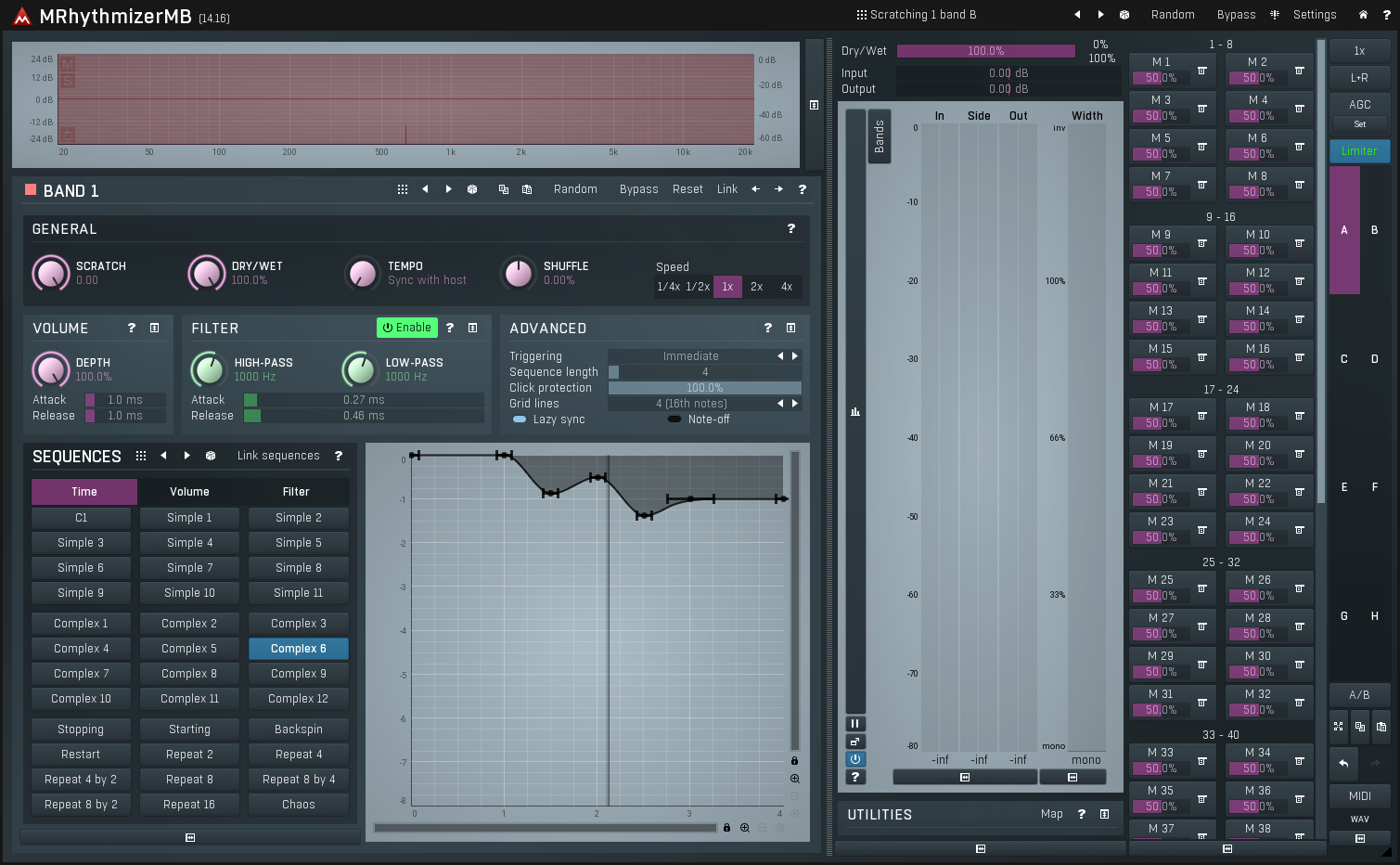This screenshot has width=1400, height=865.
Task: Toggle the L+R channel mode button
Action: (1359, 78)
